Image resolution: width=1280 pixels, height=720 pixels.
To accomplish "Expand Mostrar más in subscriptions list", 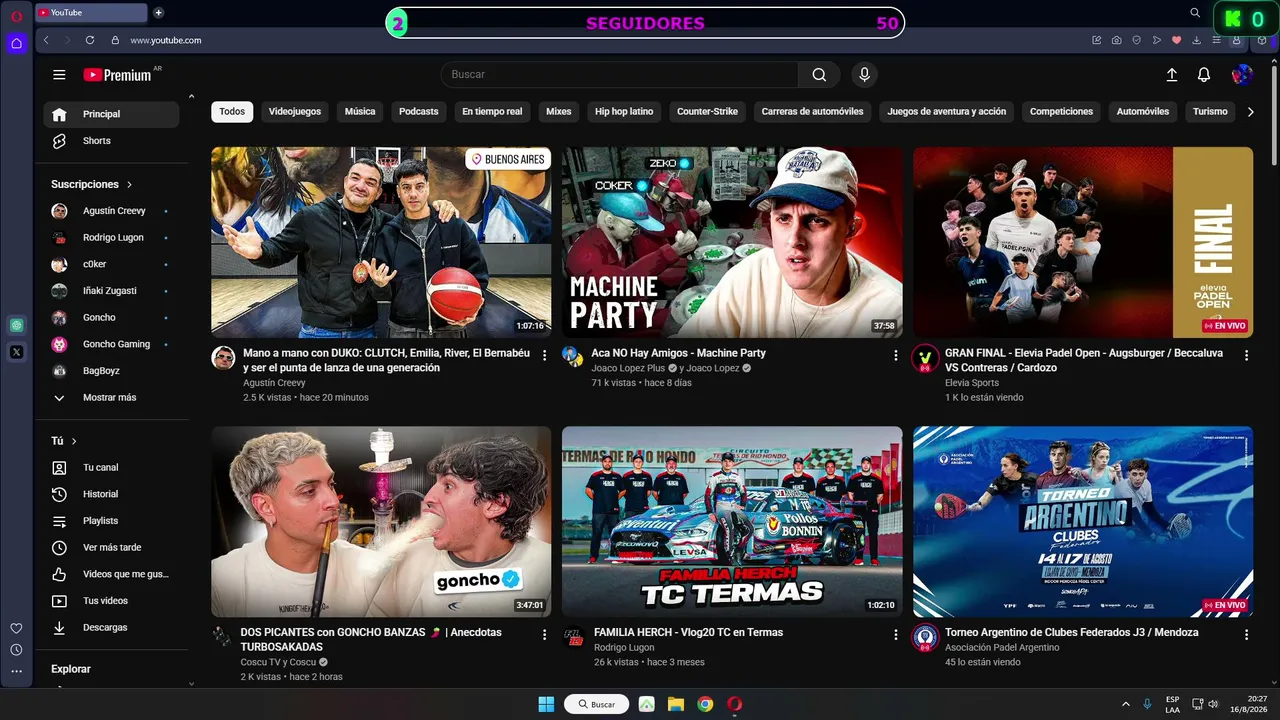I will 110,398.
